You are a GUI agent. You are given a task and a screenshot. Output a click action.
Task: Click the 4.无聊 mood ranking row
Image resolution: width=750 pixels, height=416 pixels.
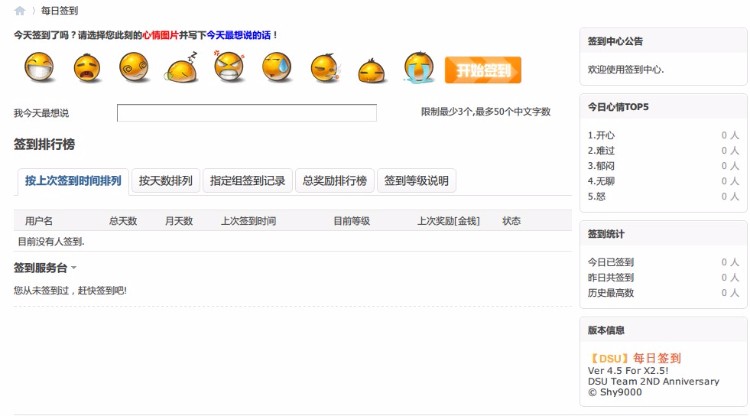click(x=663, y=181)
